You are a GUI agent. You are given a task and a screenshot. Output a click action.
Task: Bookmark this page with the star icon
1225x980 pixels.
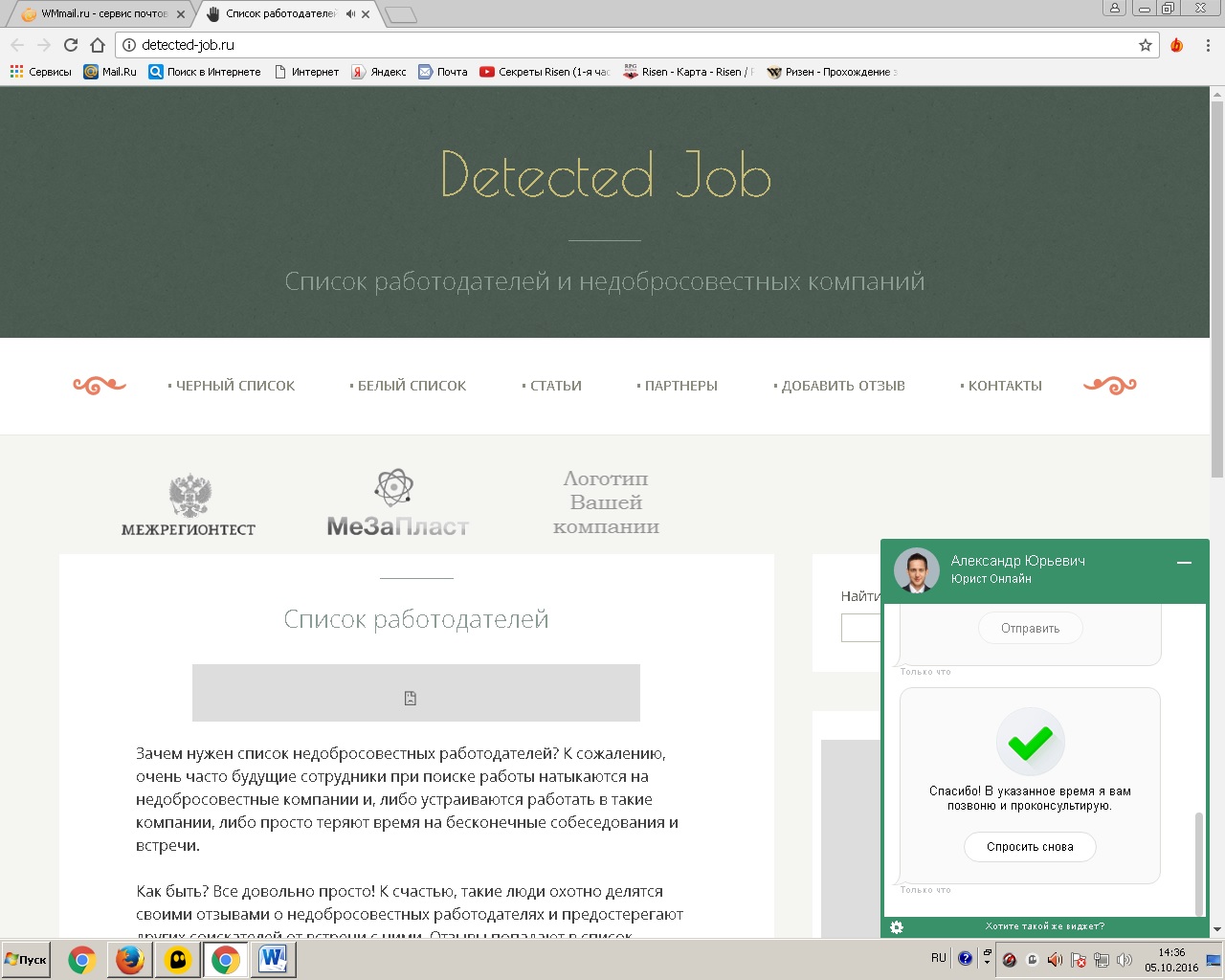pyautogui.click(x=1145, y=45)
